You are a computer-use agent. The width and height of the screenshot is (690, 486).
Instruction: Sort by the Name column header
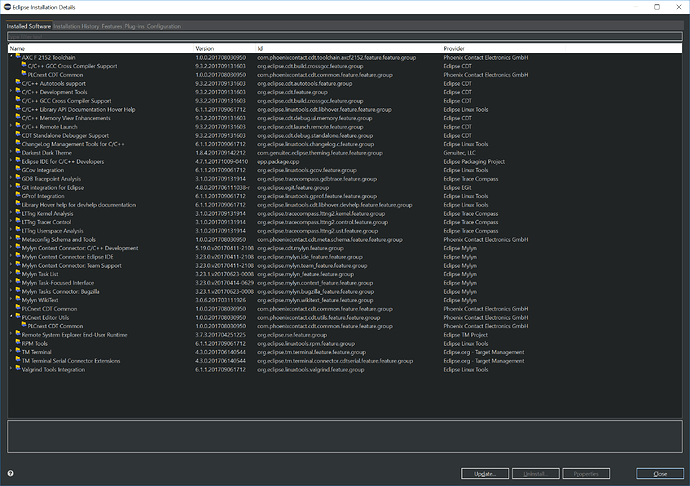(100, 48)
